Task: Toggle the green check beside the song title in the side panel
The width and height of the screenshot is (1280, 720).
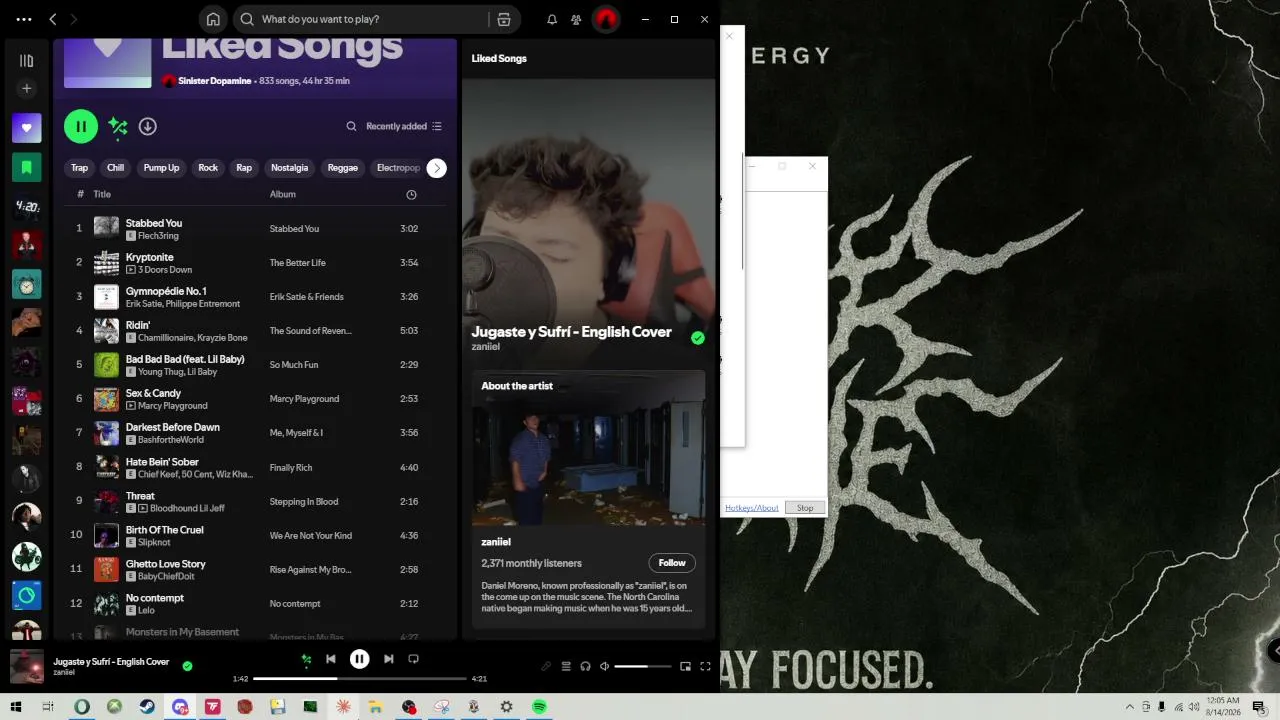Action: click(x=697, y=338)
